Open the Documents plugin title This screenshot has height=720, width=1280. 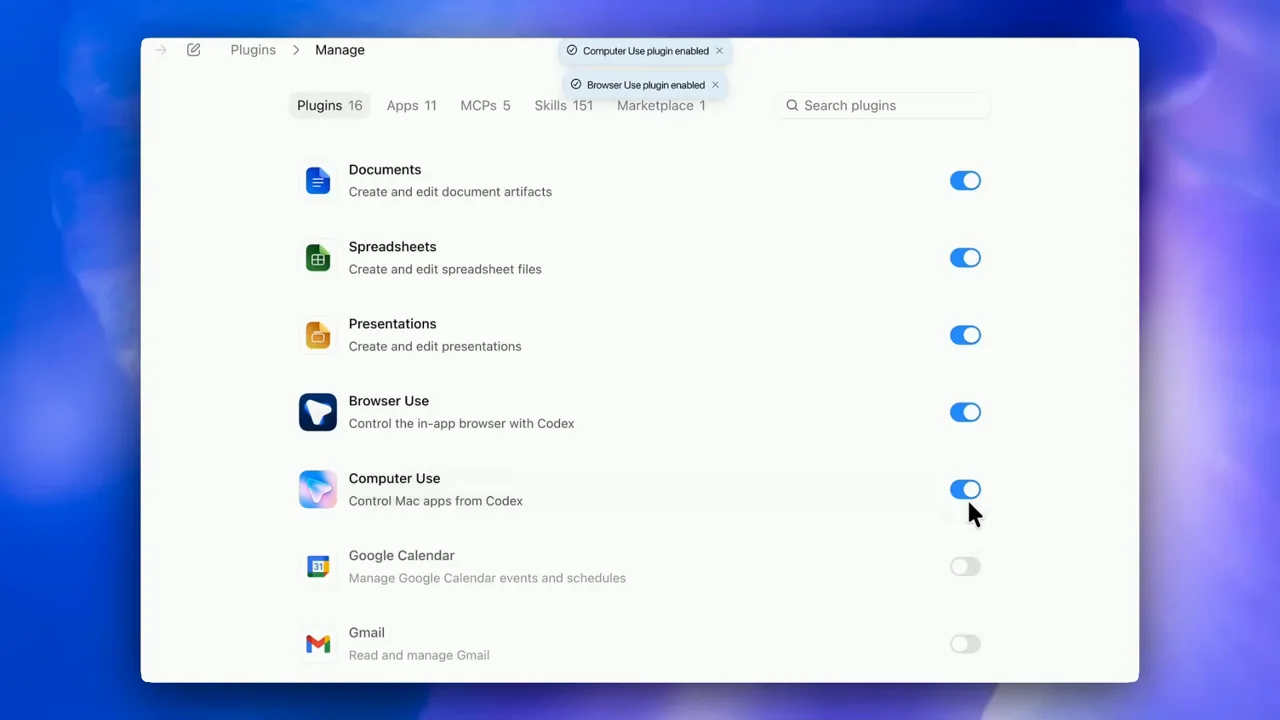[385, 170]
